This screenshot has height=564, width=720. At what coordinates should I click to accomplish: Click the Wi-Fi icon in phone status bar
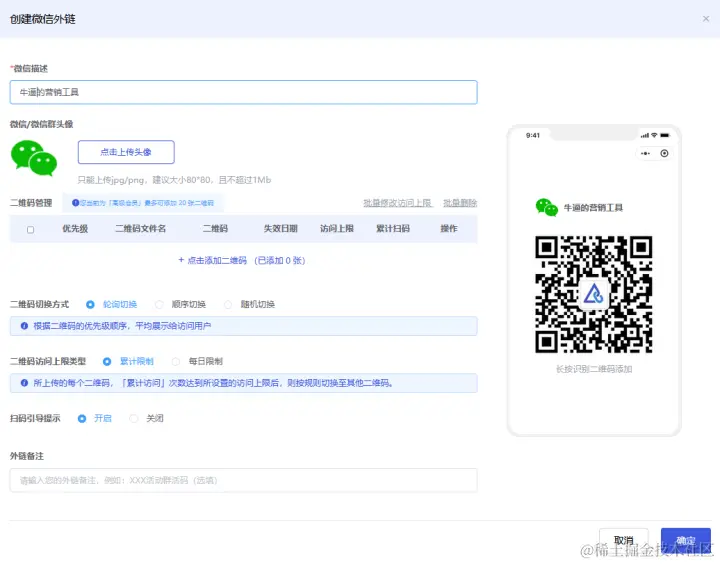point(654,135)
